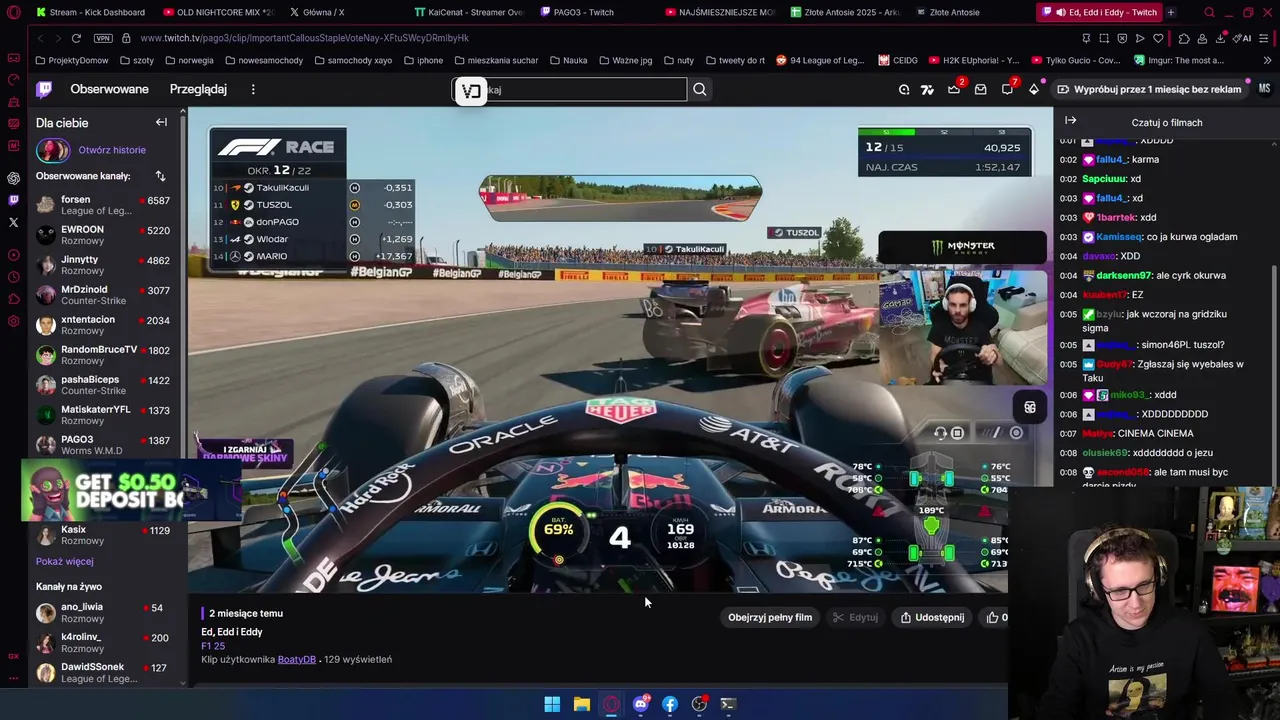Click Otwórz historie link
1280x720 pixels.
[x=112, y=150]
